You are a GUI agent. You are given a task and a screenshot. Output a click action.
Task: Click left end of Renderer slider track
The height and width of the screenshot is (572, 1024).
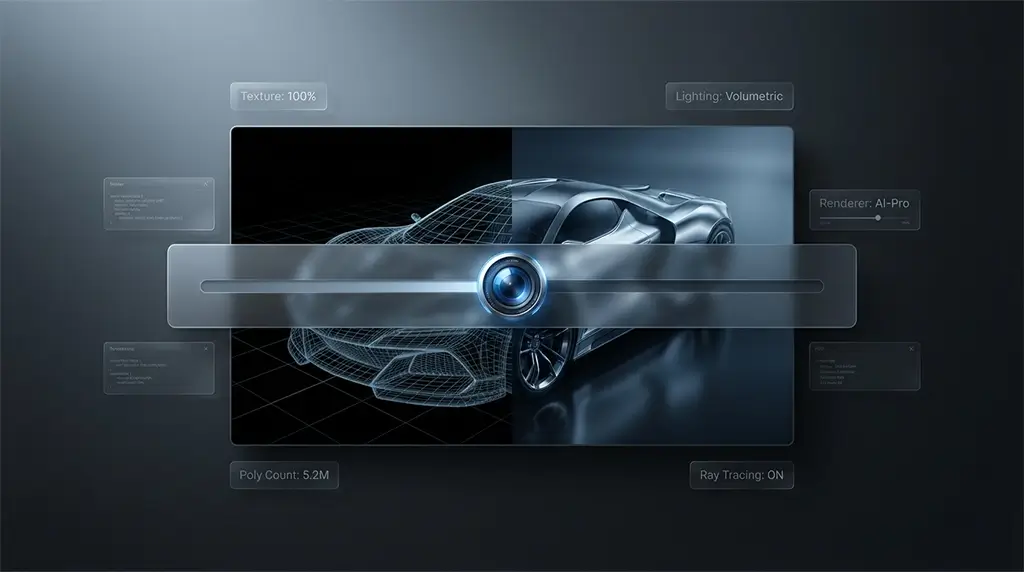point(822,217)
